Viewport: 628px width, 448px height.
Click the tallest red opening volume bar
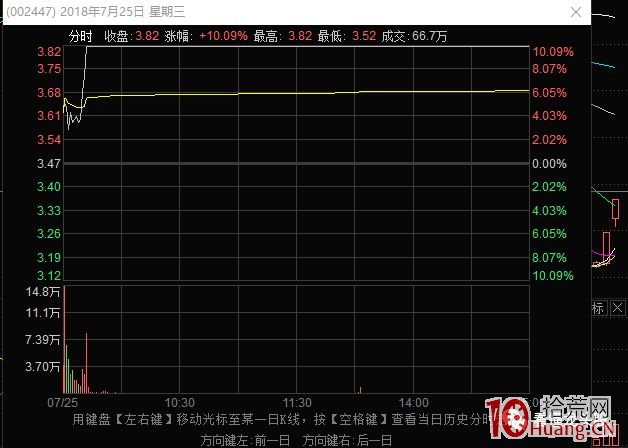coord(64,340)
